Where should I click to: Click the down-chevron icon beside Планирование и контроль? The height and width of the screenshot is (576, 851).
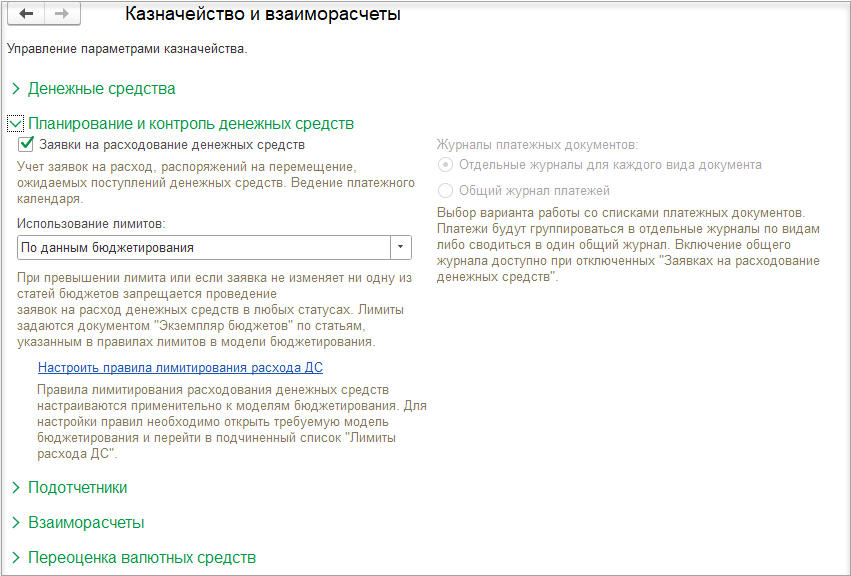coord(15,124)
